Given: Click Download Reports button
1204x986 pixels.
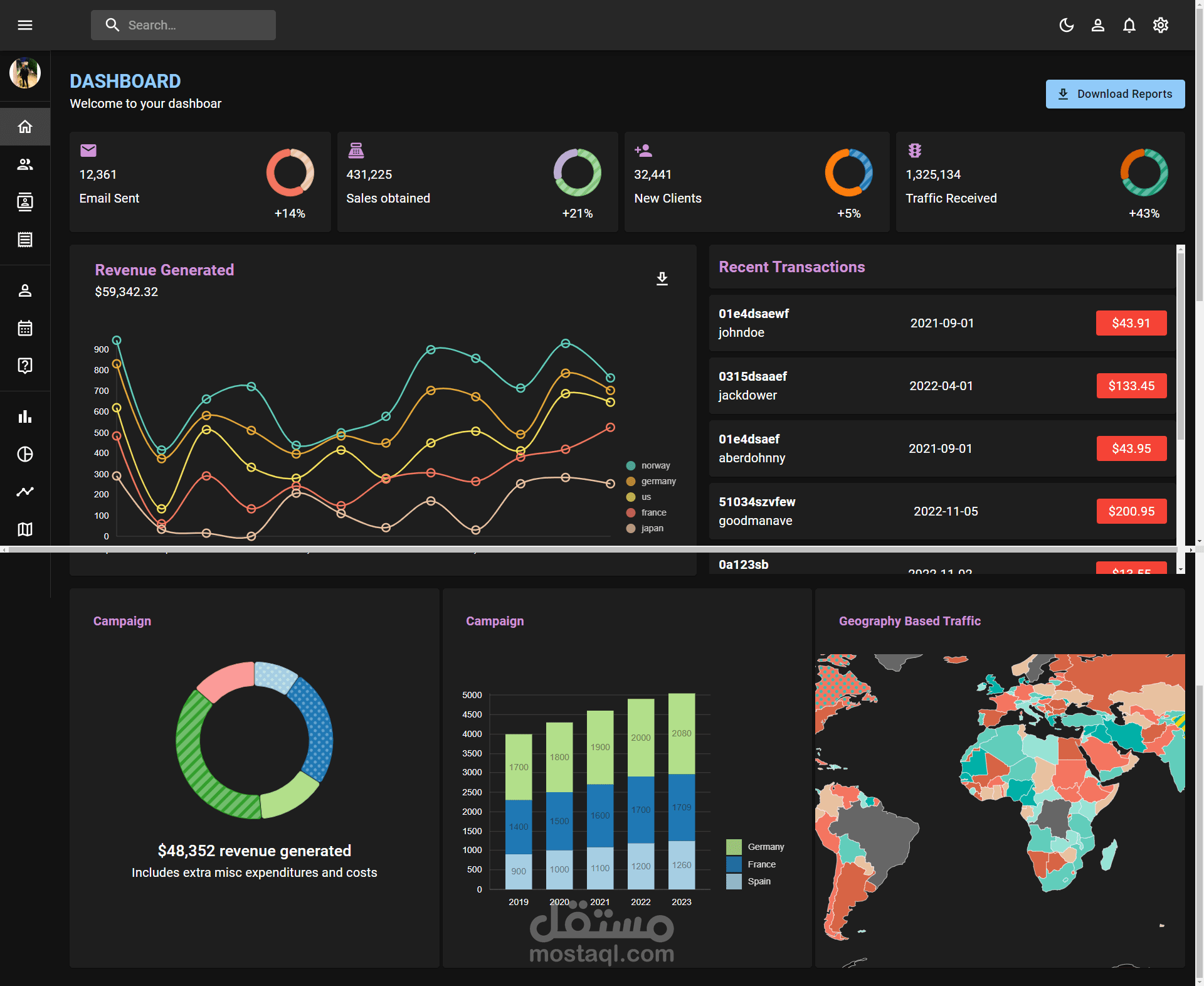Looking at the screenshot, I should (x=1115, y=94).
